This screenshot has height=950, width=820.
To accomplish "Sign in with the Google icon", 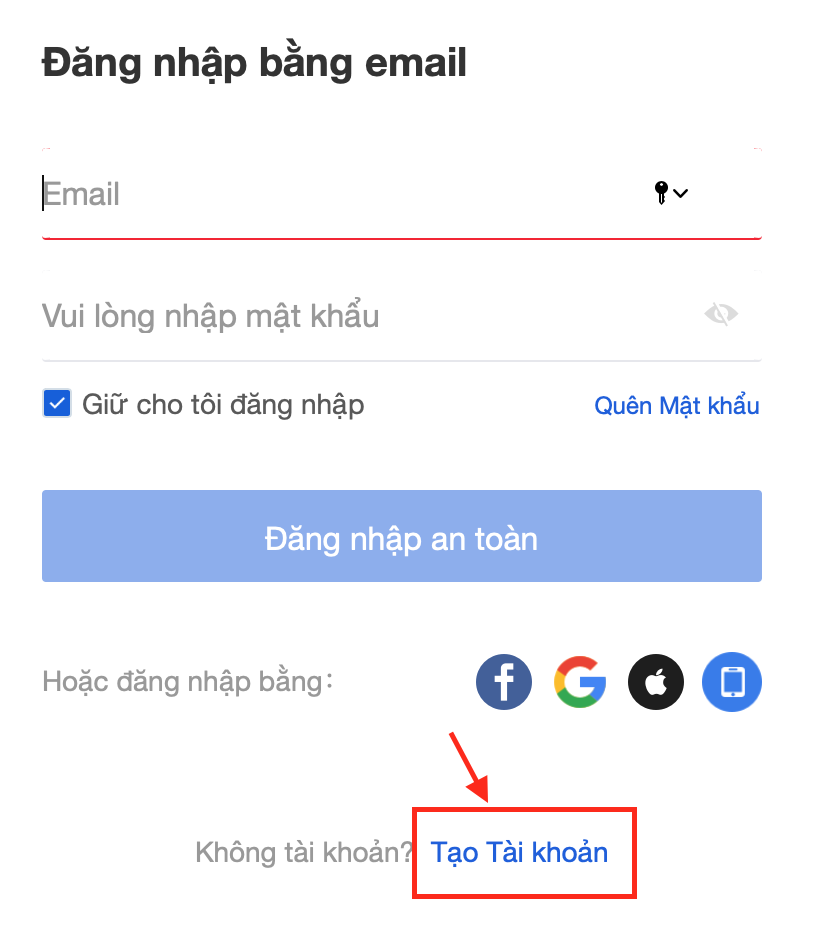I will [x=580, y=682].
